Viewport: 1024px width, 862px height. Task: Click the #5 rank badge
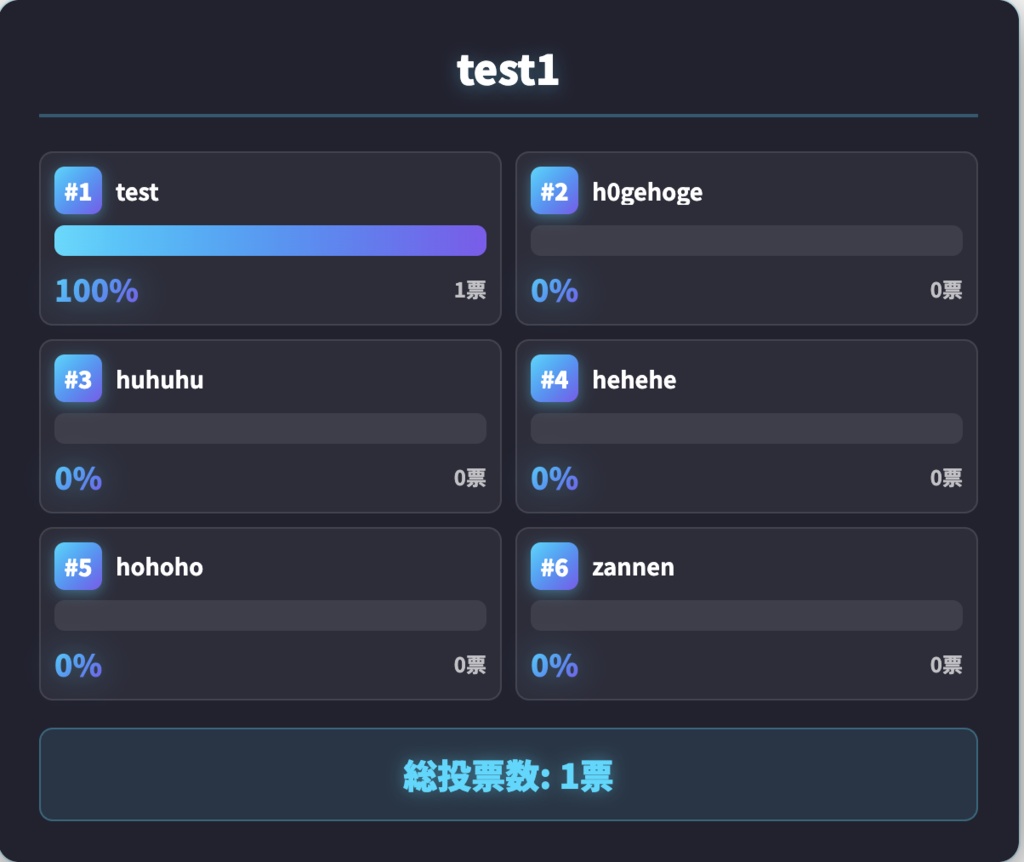point(78,567)
